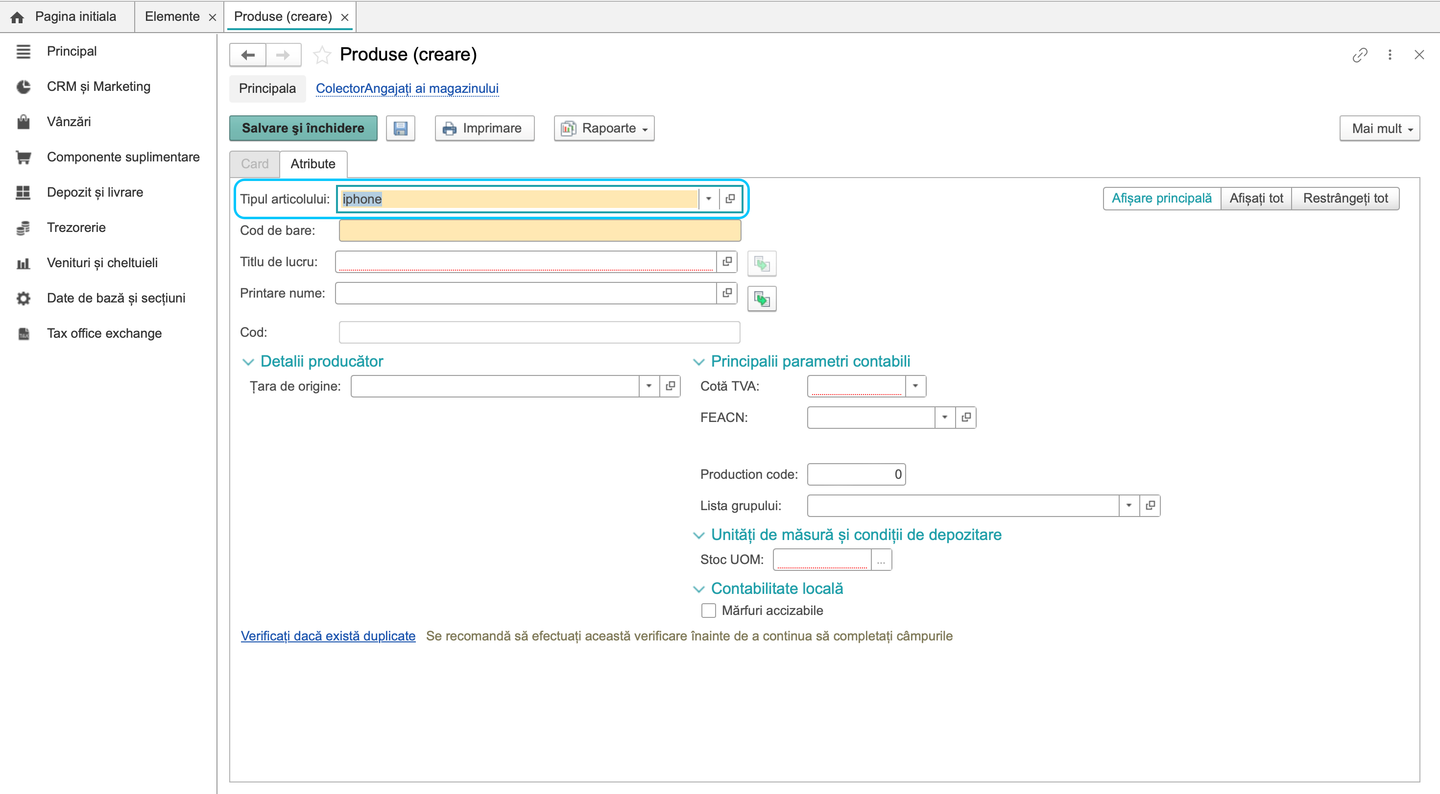Click the Restrângeți tot button

pyautogui.click(x=1346, y=198)
